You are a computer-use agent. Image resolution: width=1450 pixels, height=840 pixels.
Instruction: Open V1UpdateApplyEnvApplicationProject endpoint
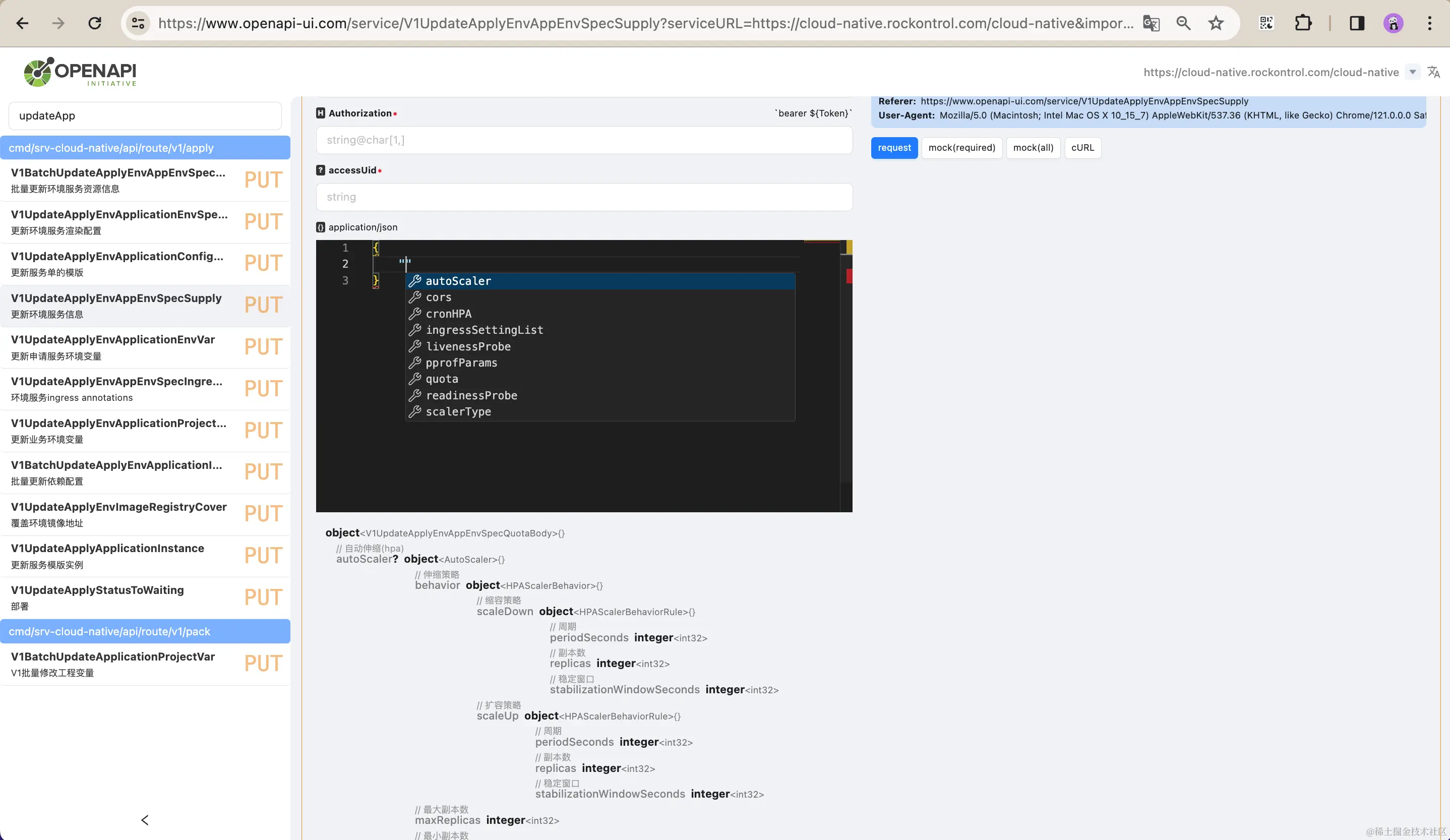[x=145, y=431]
